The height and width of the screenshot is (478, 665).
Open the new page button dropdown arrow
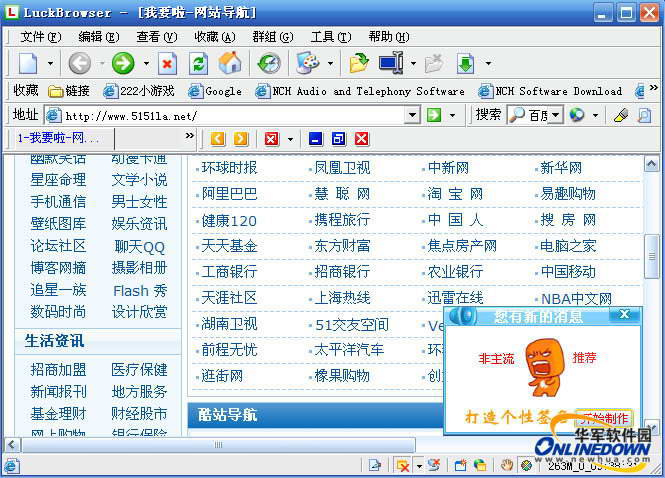50,64
